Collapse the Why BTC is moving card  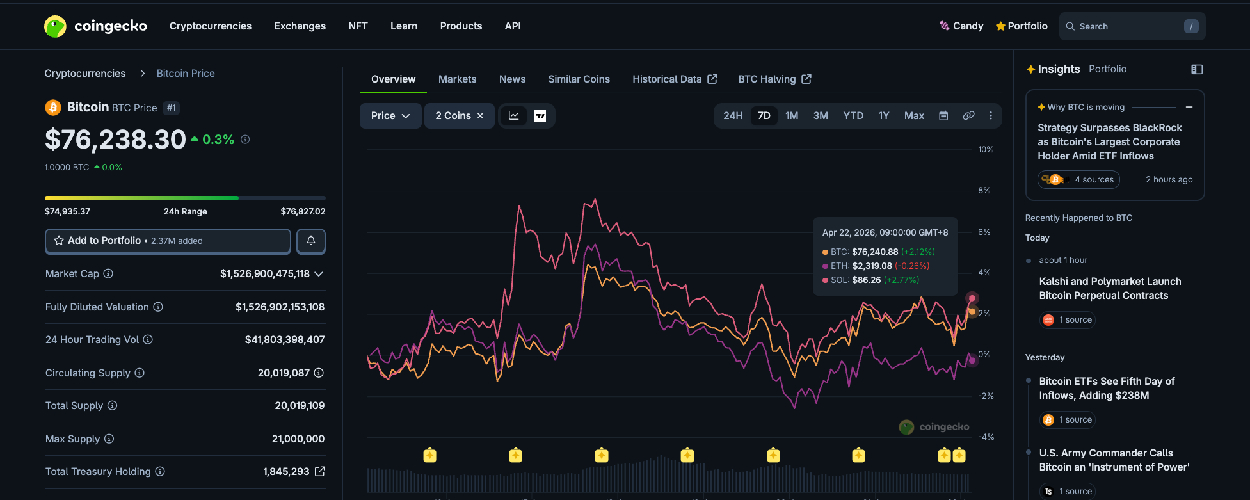[x=1189, y=107]
